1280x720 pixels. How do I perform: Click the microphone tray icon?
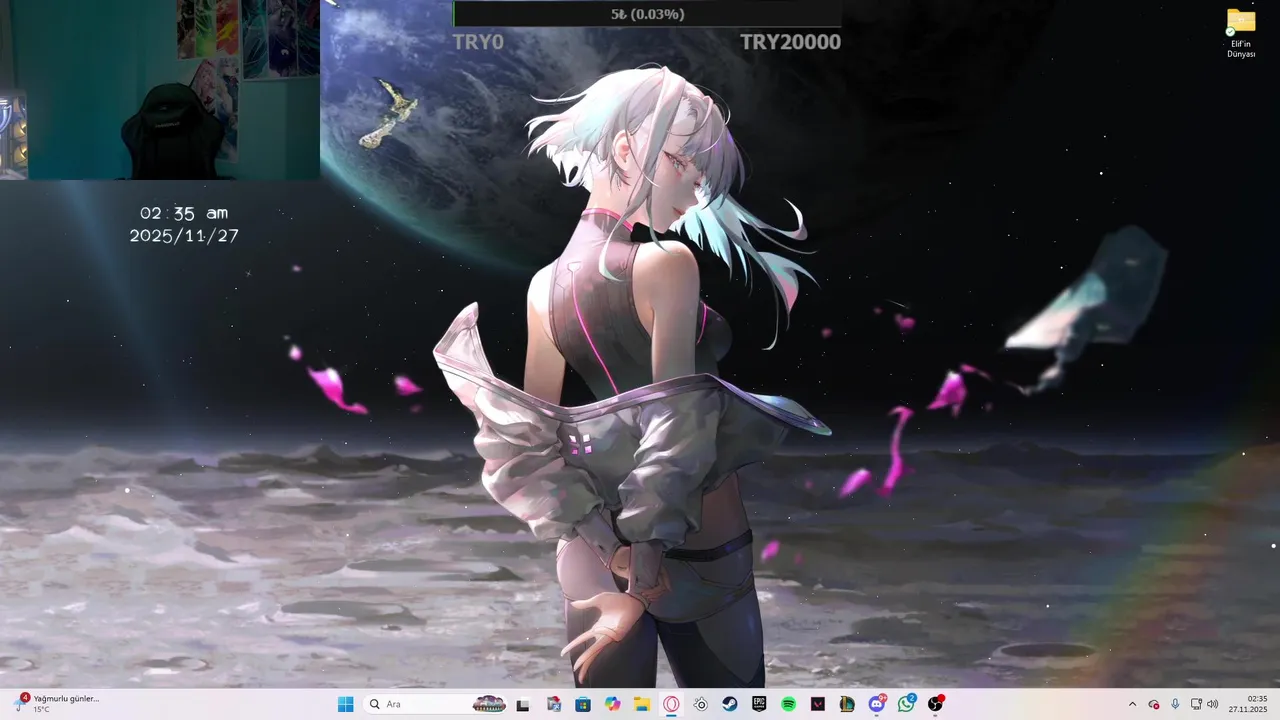pyautogui.click(x=1175, y=704)
